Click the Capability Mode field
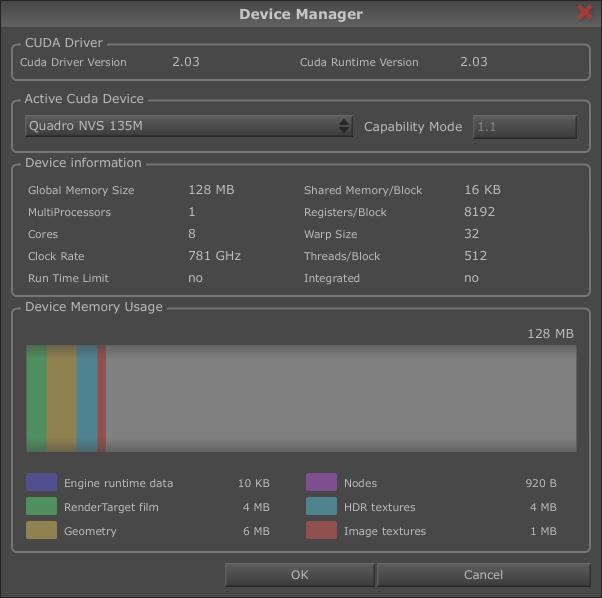Image resolution: width=602 pixels, height=598 pixels. click(x=524, y=127)
